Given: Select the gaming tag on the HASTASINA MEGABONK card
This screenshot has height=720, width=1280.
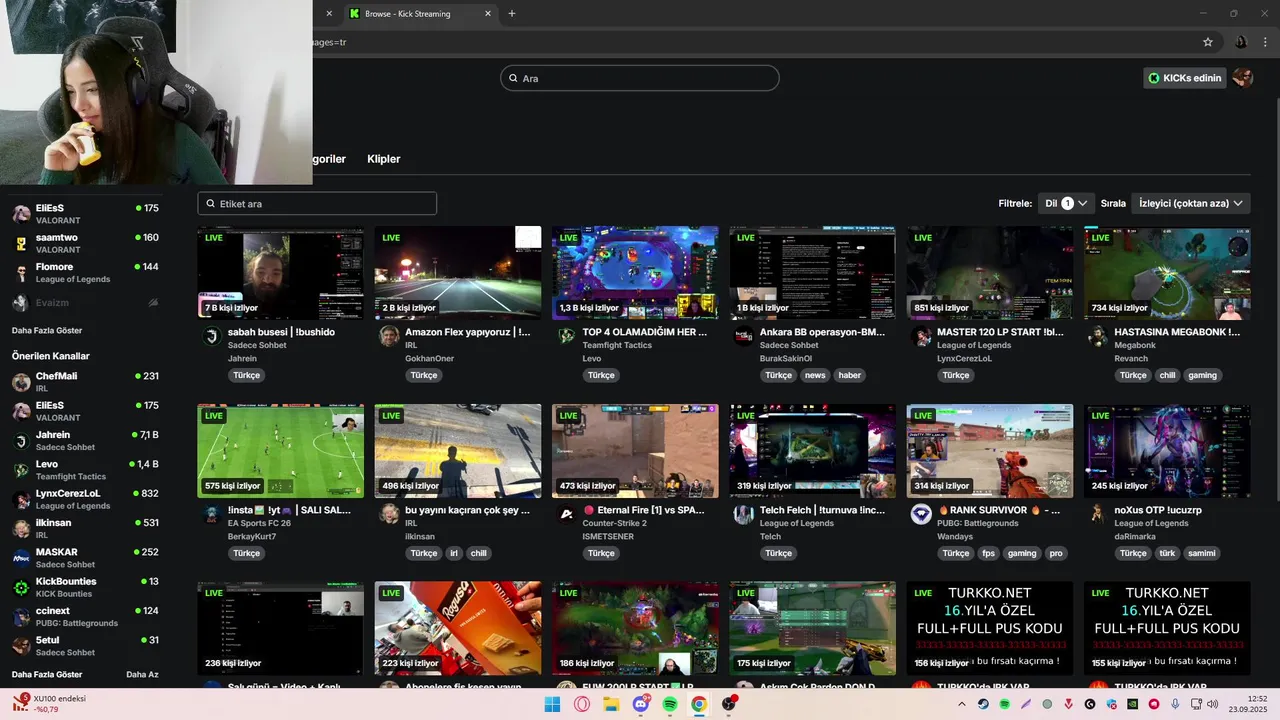Looking at the screenshot, I should click(x=1203, y=375).
